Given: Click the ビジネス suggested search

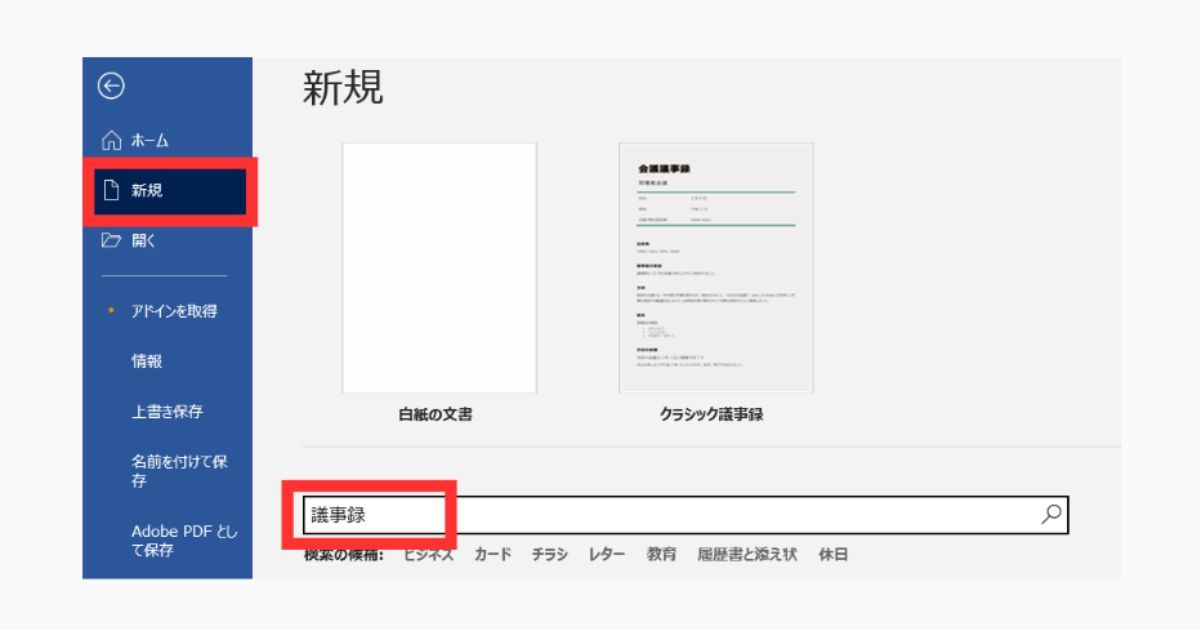Looking at the screenshot, I should 428,555.
